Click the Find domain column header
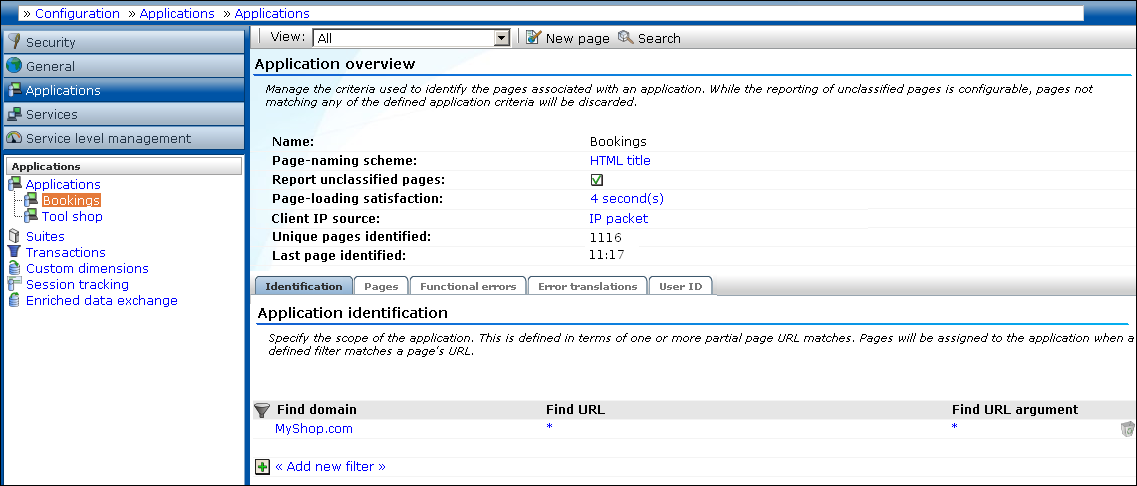The image size is (1137, 486). point(317,410)
